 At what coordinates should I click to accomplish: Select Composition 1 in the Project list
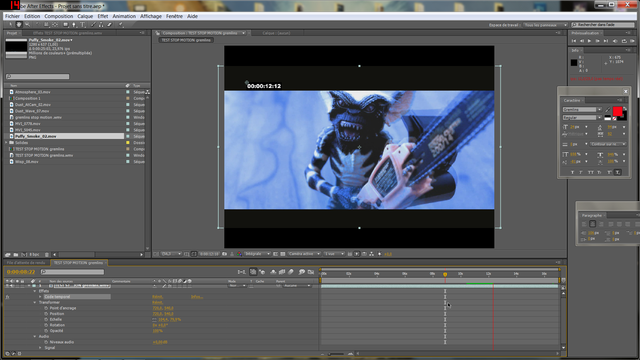[28, 98]
